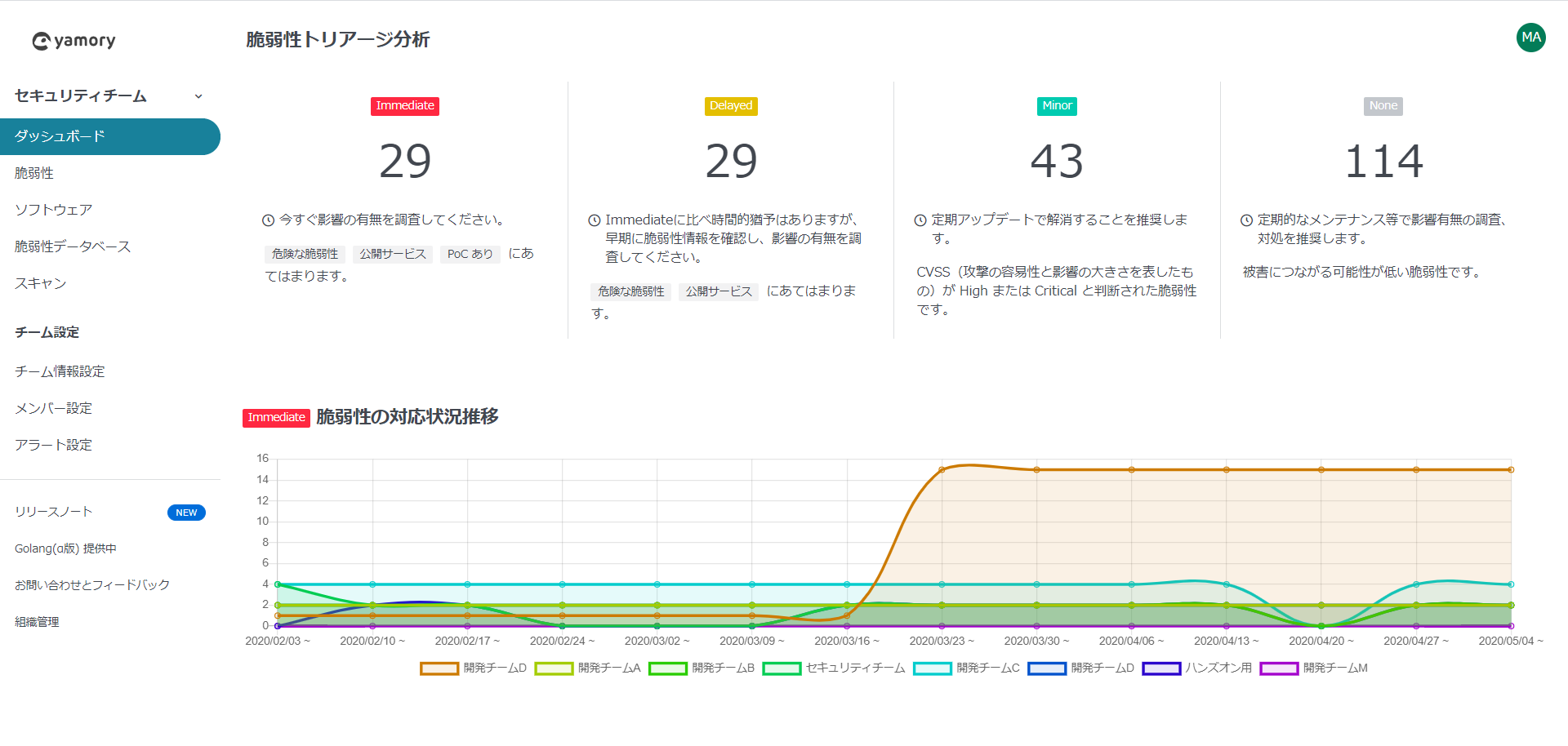Click the clock icon beside 定期的なメンテナンス

click(x=1246, y=220)
